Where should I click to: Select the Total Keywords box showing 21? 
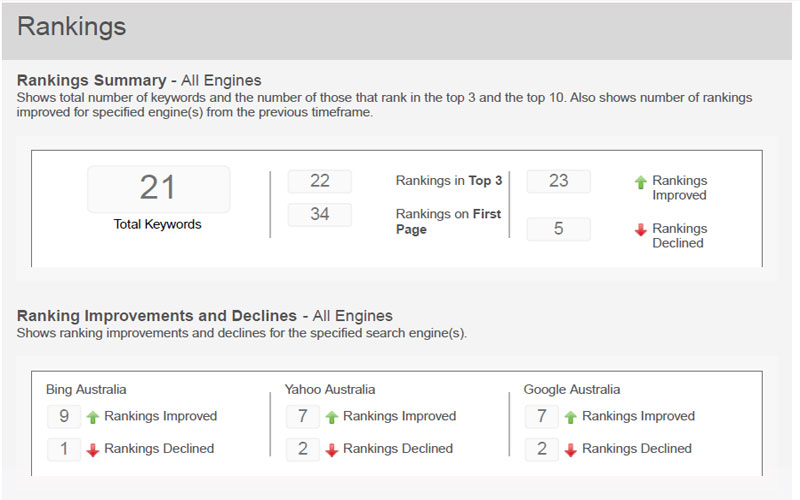[158, 188]
